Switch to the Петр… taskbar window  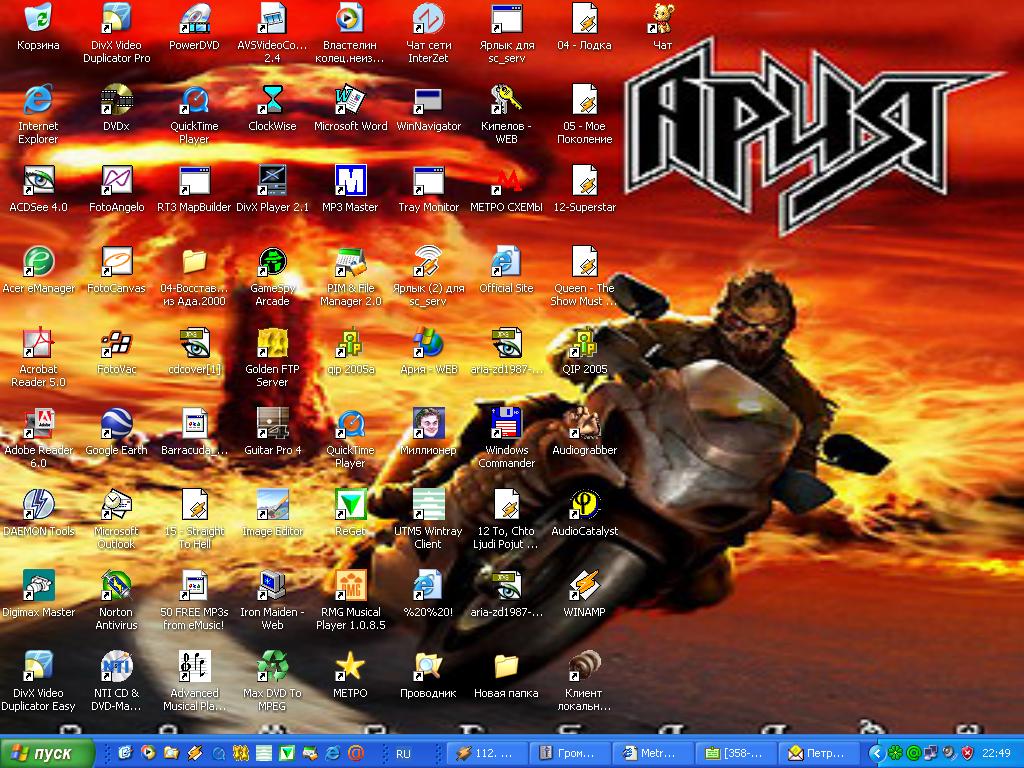822,753
